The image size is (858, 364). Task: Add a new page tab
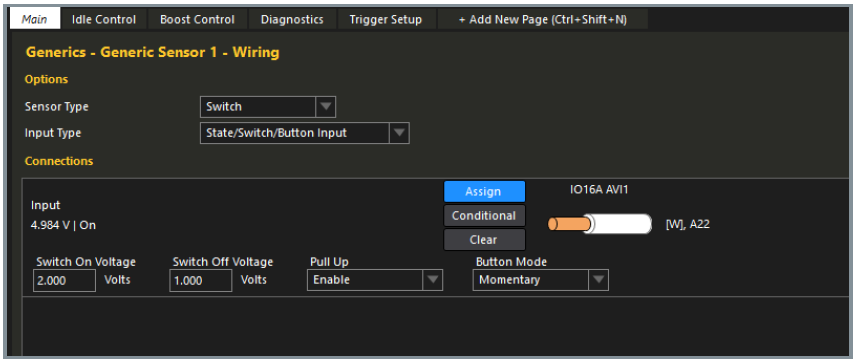click(543, 20)
